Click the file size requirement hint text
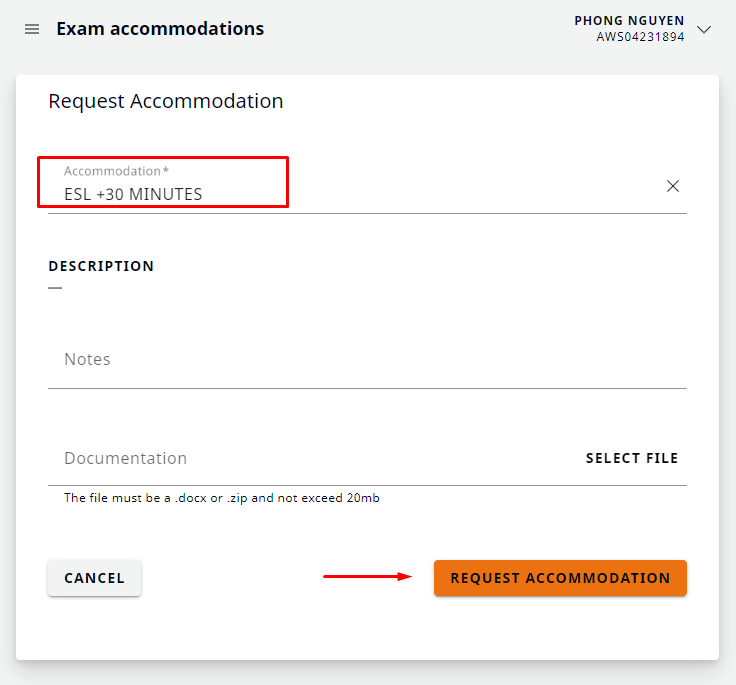Viewport: 736px width, 685px height. (222, 498)
